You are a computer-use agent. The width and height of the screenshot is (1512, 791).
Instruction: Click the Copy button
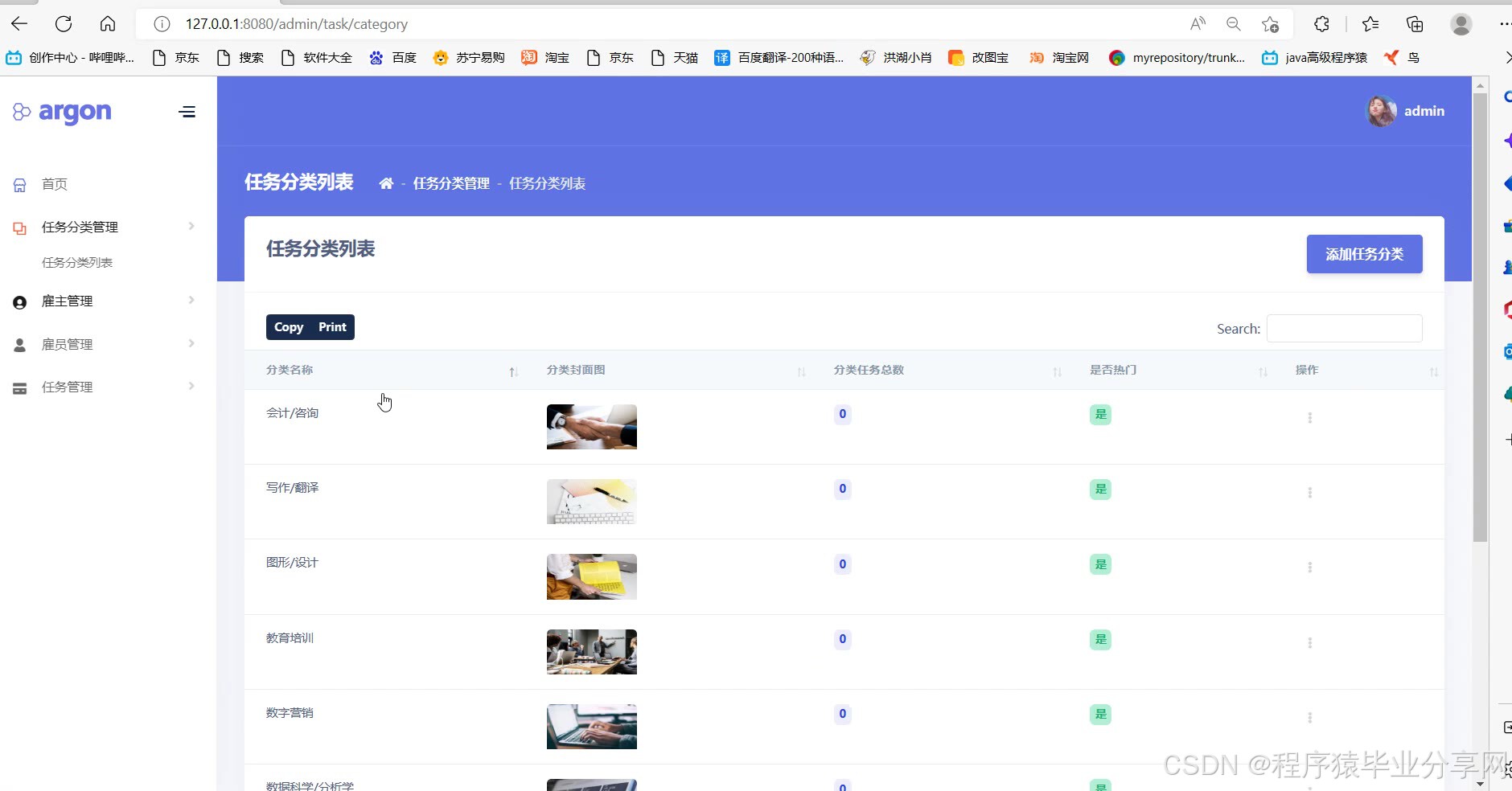[x=289, y=327]
